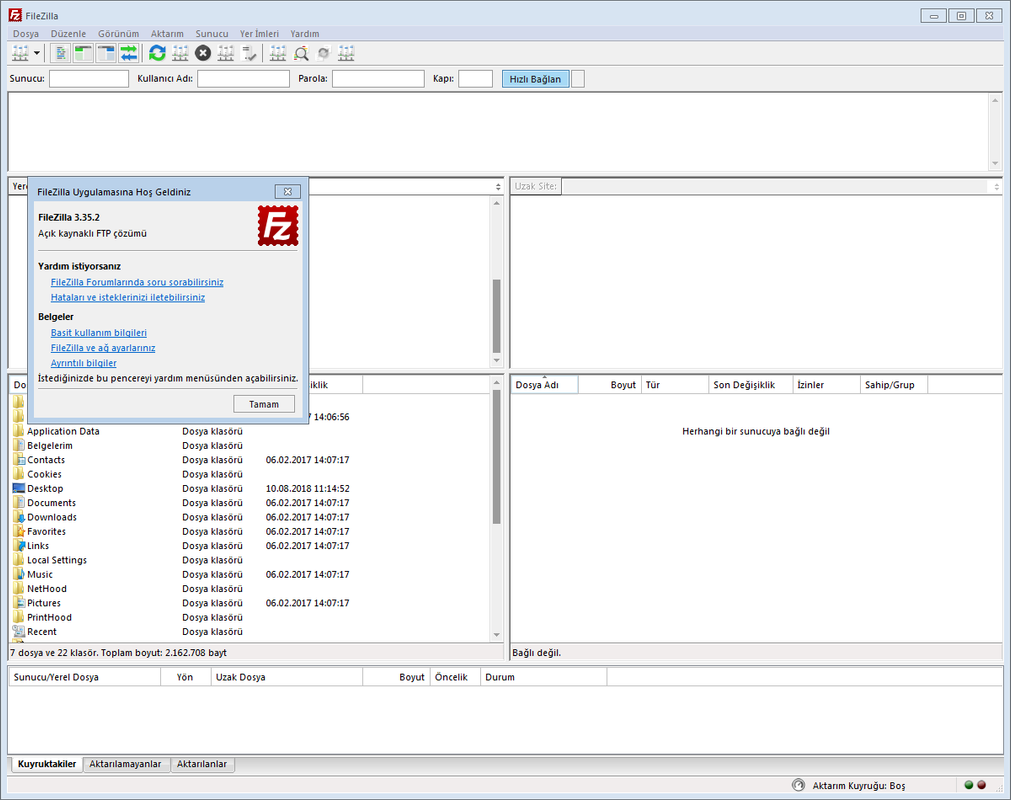This screenshot has height=800, width=1011.
Task: Focus the Kapı port input field
Action: click(475, 79)
